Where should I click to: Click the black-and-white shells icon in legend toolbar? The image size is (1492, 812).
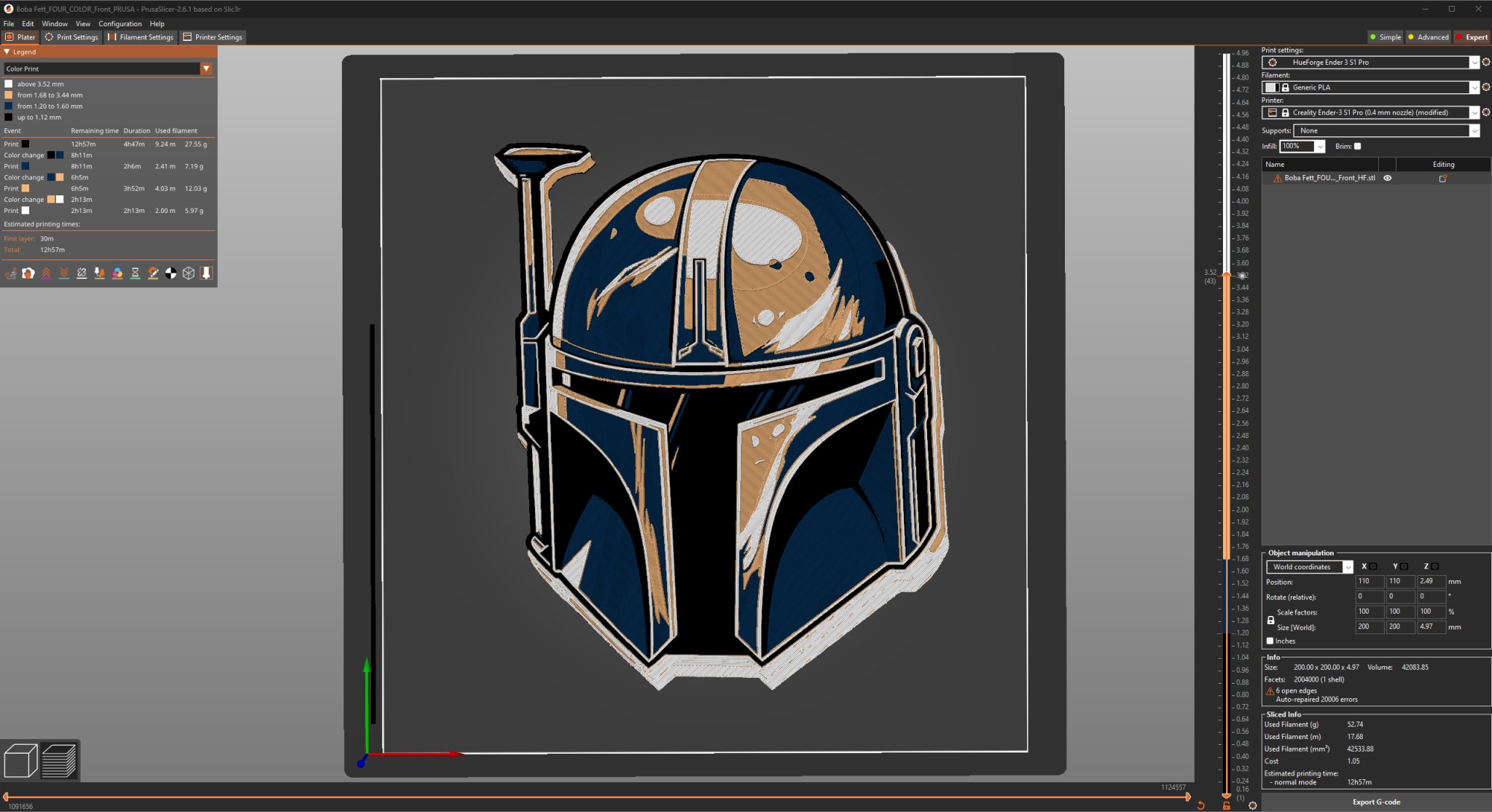(x=171, y=273)
